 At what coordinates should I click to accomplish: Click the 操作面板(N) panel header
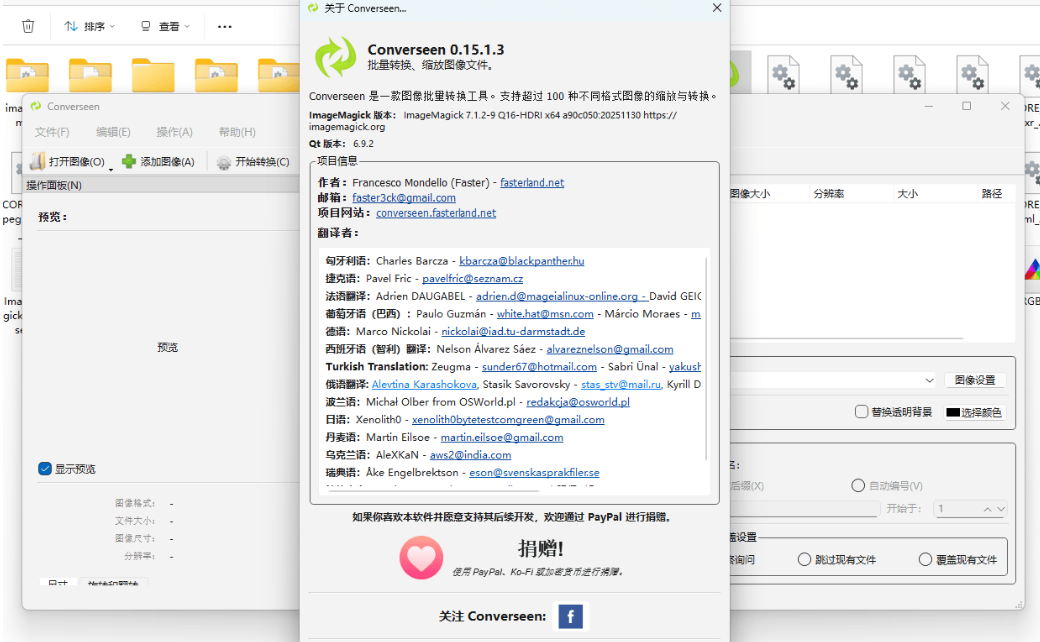tap(162, 185)
